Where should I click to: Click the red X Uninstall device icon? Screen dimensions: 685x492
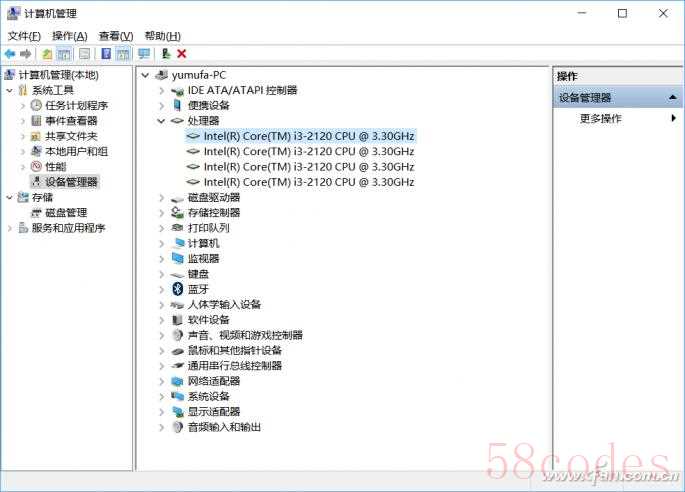(182, 54)
